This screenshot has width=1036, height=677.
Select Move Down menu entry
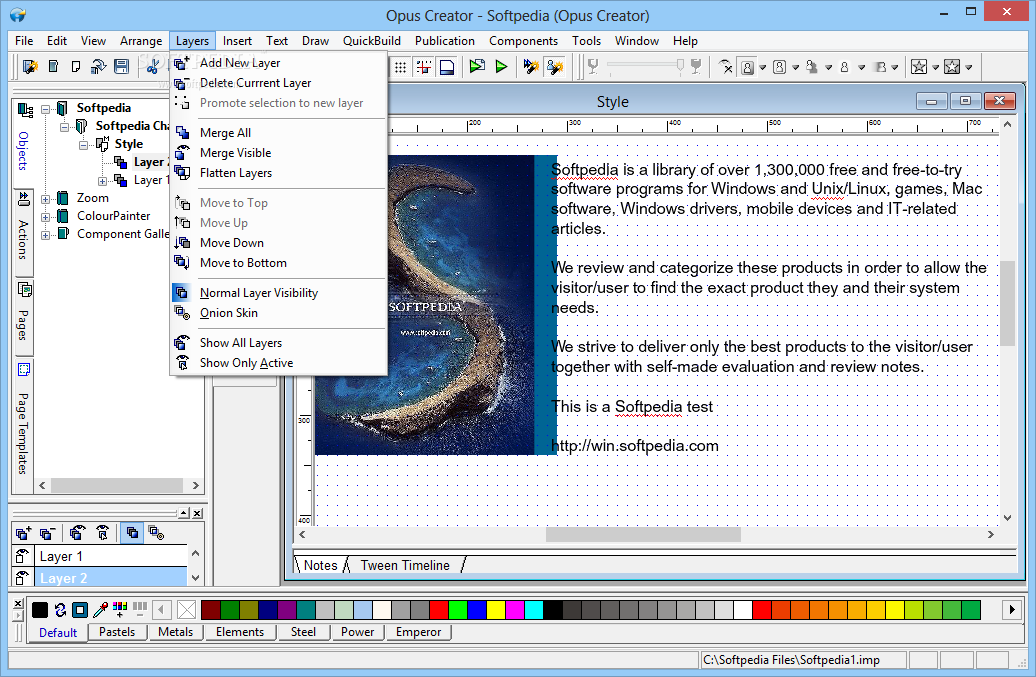(x=278, y=243)
